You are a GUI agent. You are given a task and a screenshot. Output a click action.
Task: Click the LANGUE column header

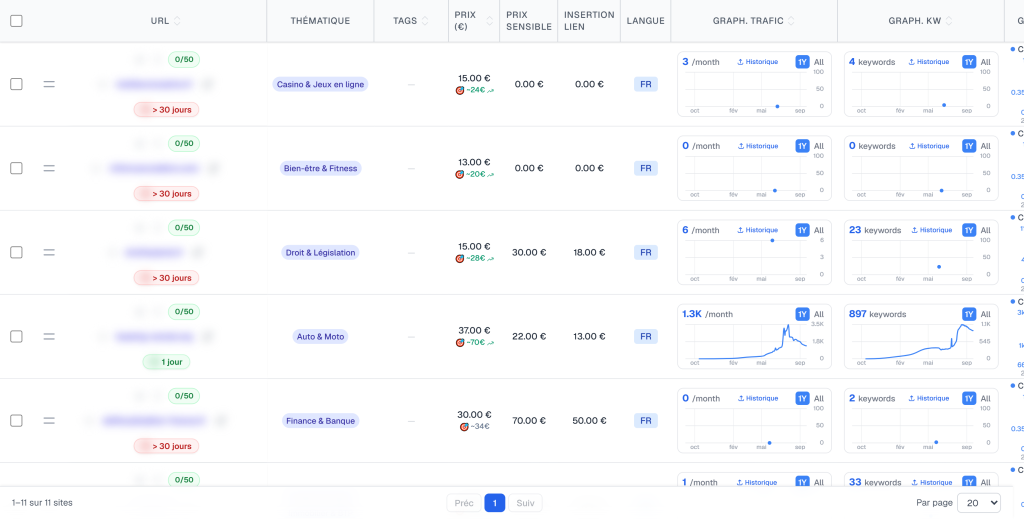point(645,21)
